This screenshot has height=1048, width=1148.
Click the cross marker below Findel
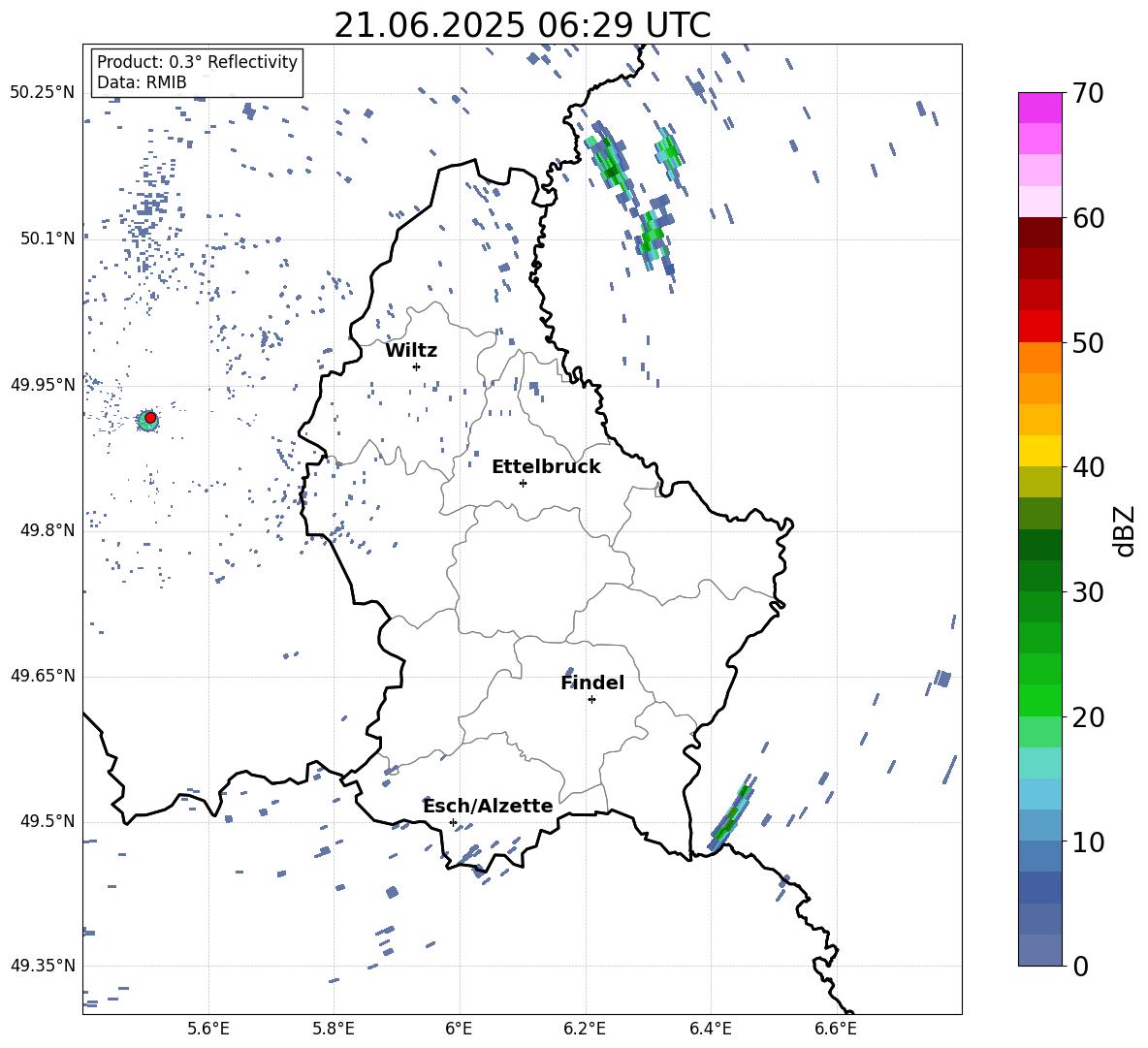[591, 700]
